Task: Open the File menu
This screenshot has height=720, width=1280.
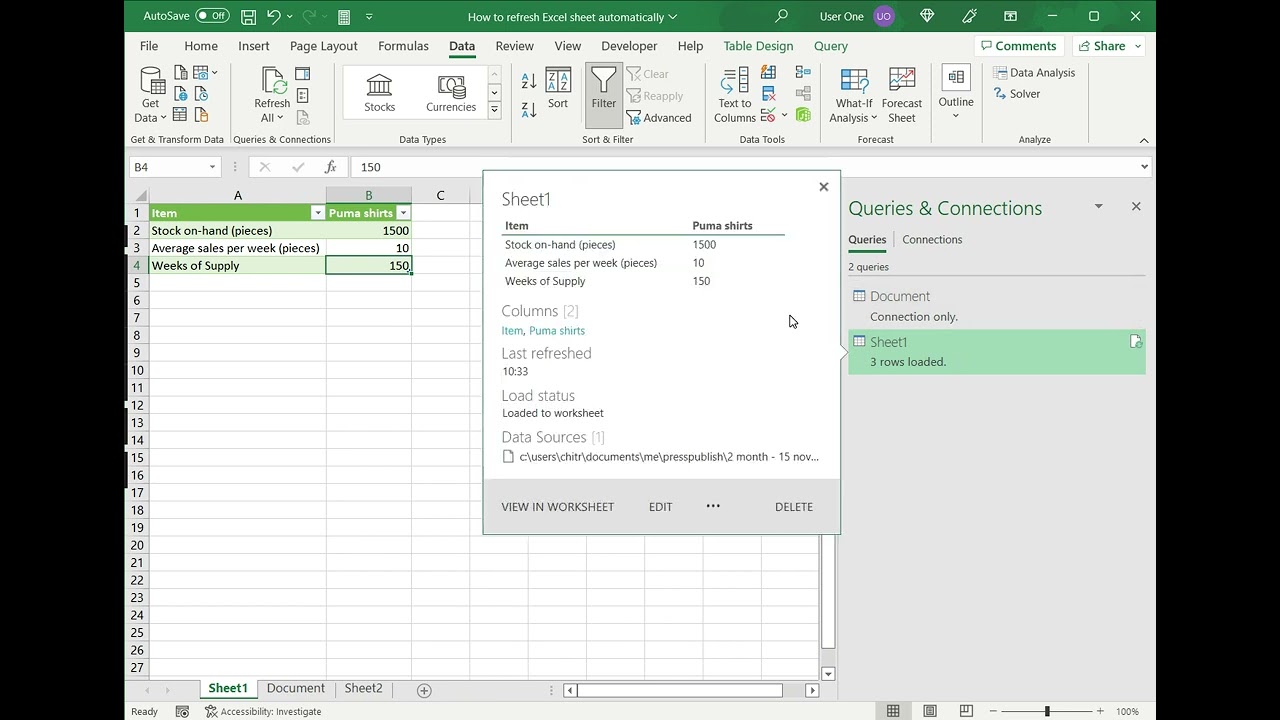Action: [x=149, y=46]
